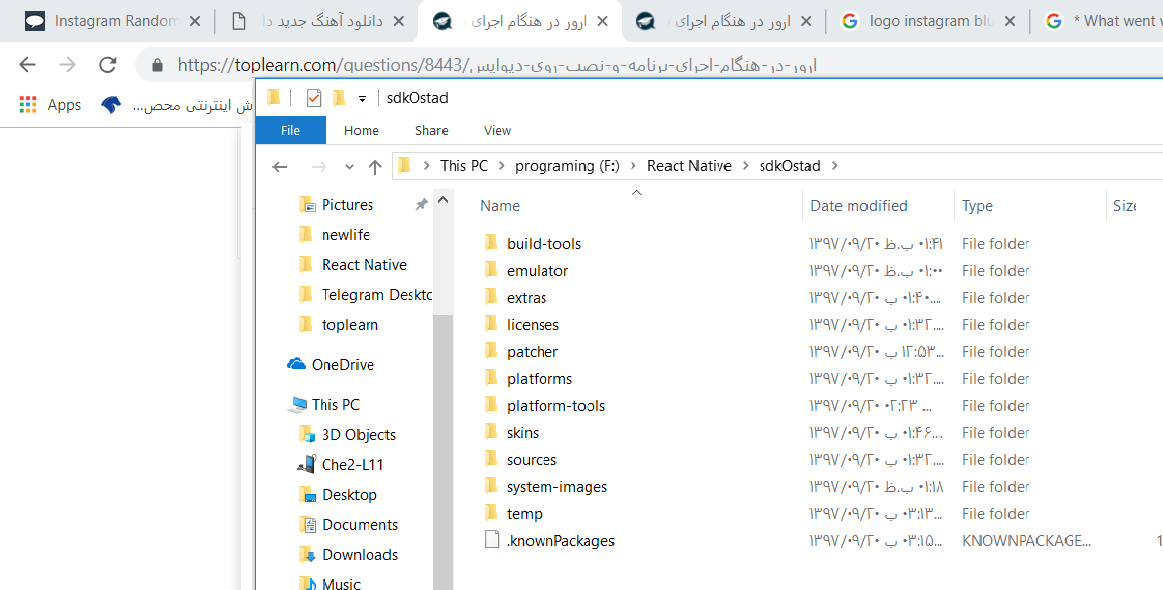Close the logo instagram blu browser tab

[x=1009, y=21]
